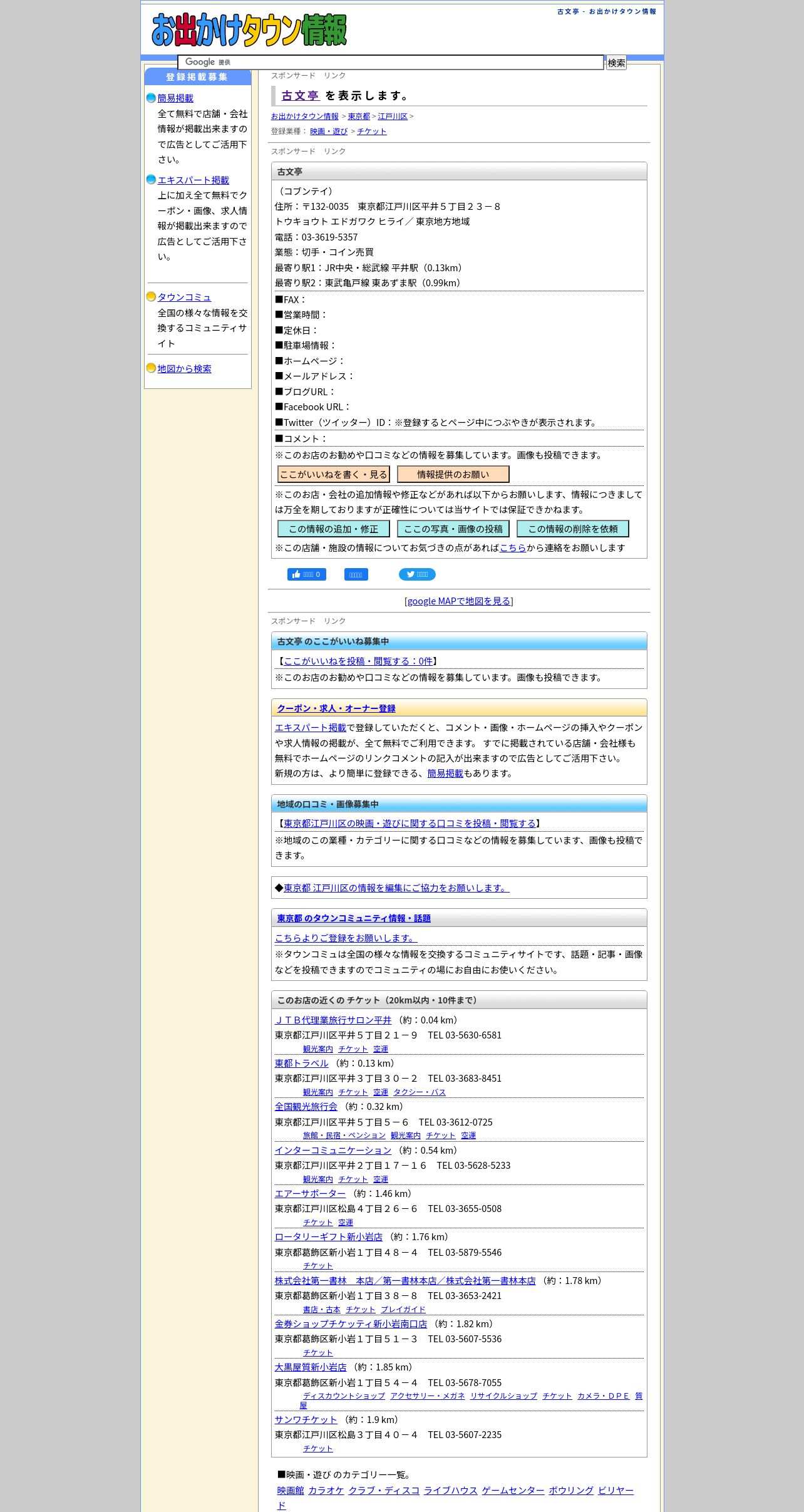The width and height of the screenshot is (804, 1512).
Task: Click エキスパート掲載 link in coupon section
Action: pos(311,728)
